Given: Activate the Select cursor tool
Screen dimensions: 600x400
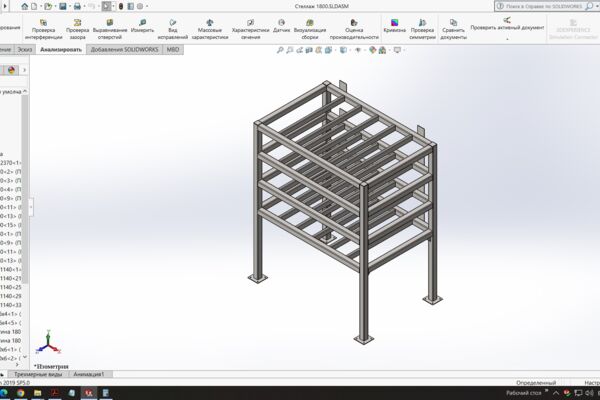Looking at the screenshot, I should (106, 6).
